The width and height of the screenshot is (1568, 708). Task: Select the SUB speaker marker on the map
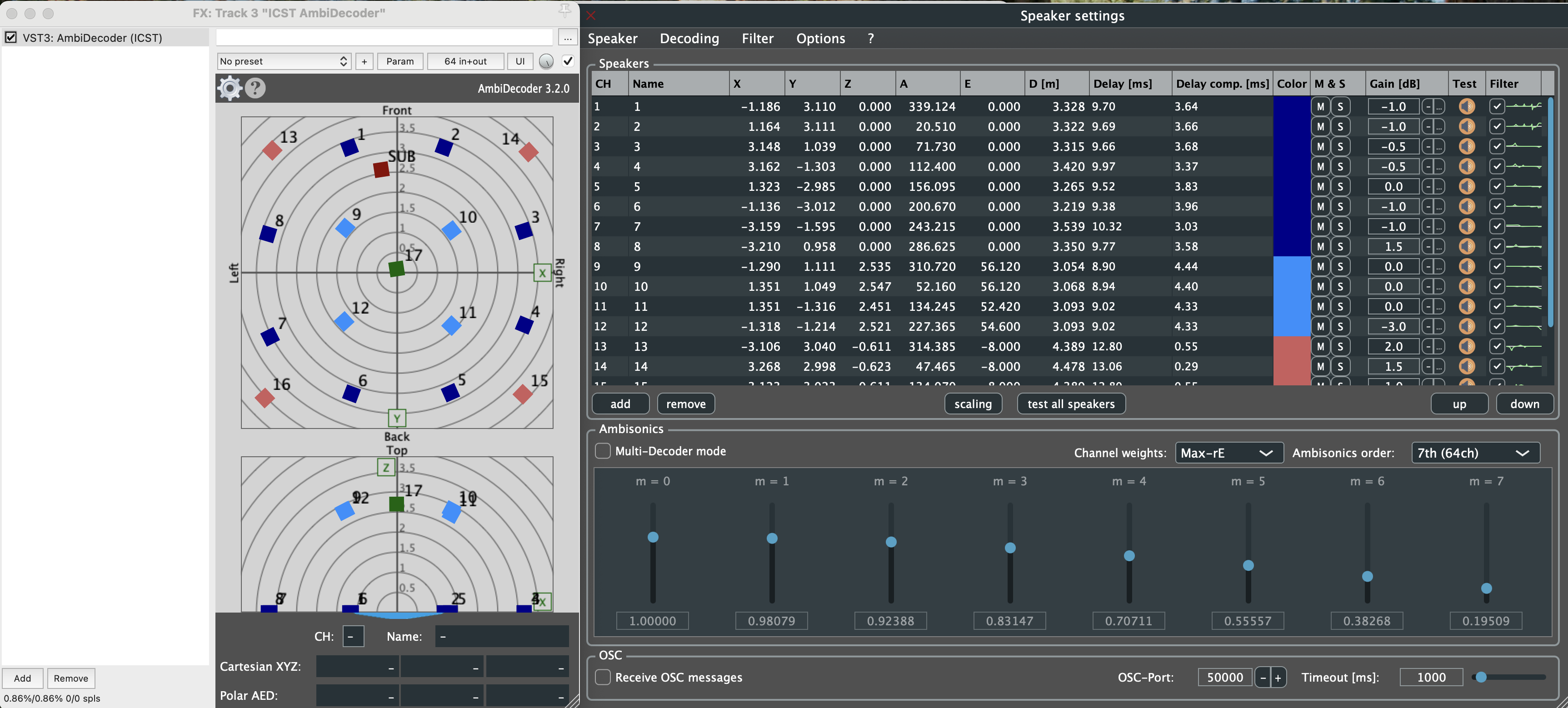coord(381,169)
